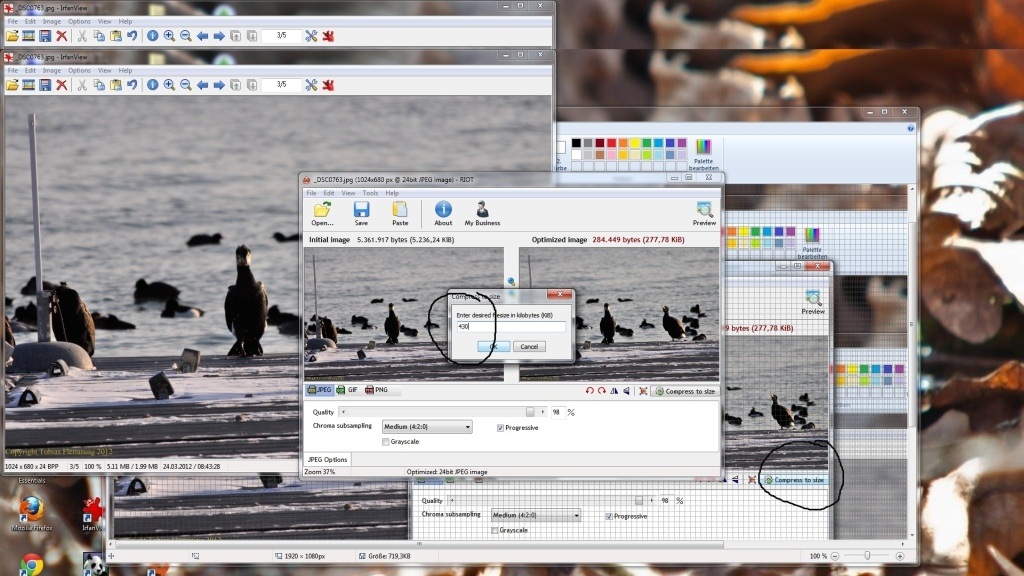This screenshot has height=576, width=1024.
Task: Disable the Progressive checkbox in RIOT options
Action: [500, 428]
